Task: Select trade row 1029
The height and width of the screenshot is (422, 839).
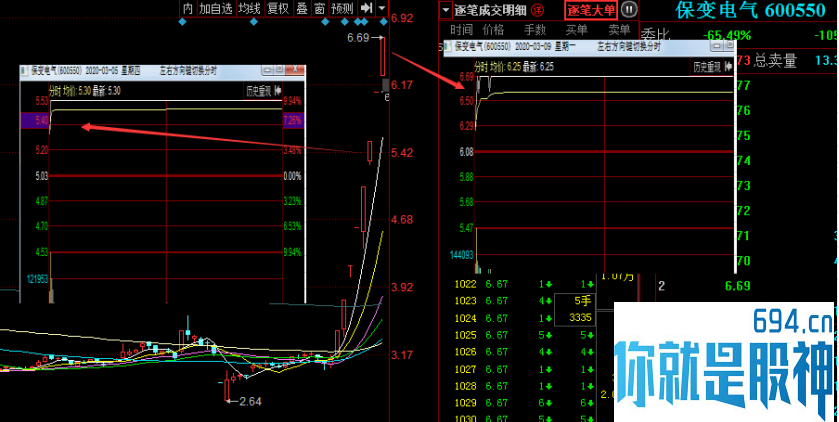Action: point(524,403)
